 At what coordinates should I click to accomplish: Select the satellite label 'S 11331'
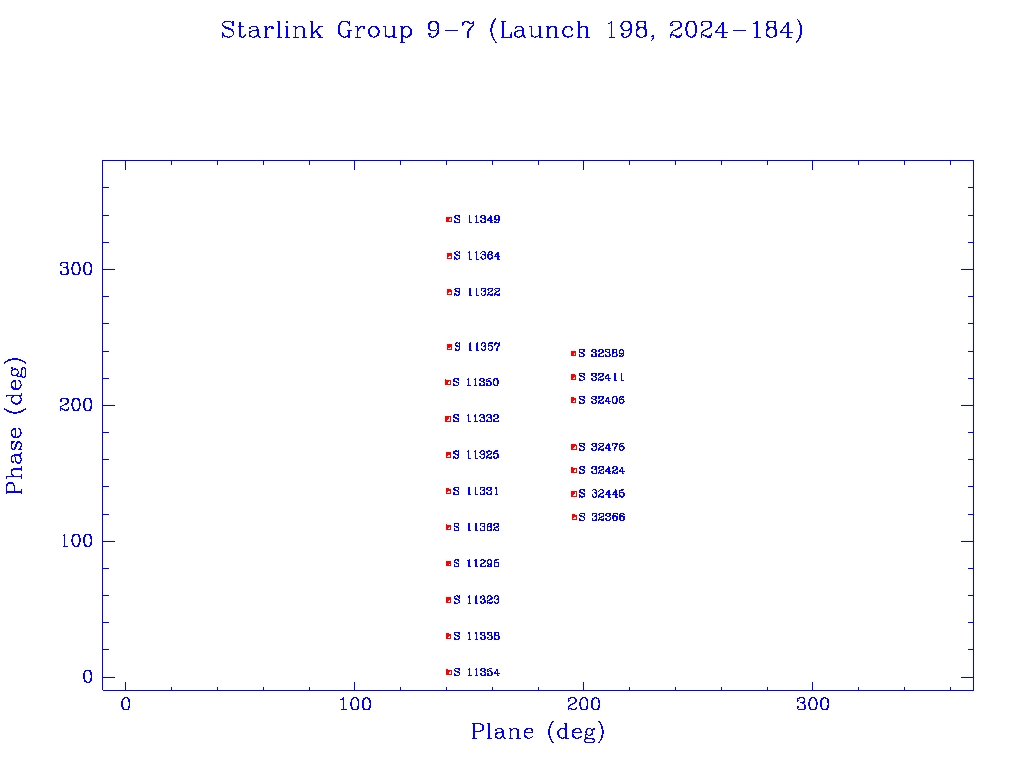[476, 491]
